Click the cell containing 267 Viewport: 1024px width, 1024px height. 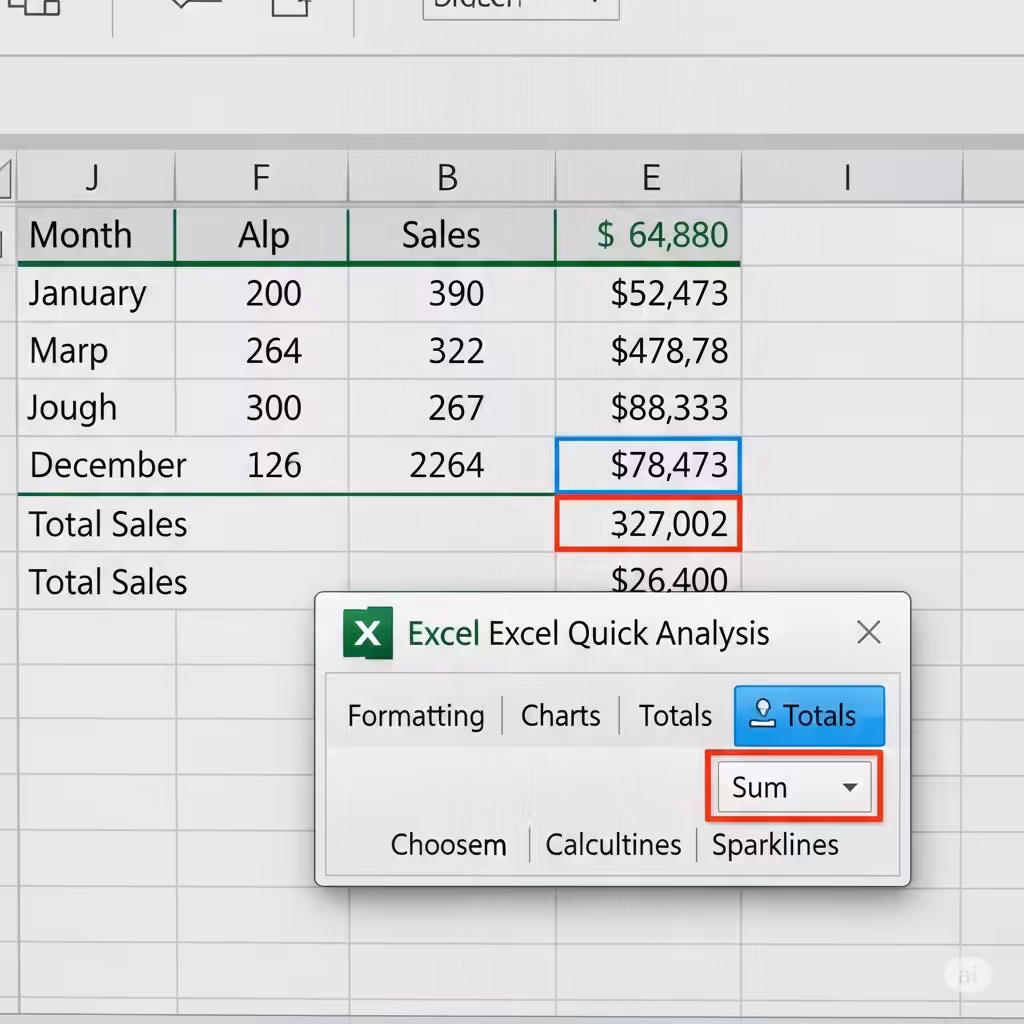point(451,408)
